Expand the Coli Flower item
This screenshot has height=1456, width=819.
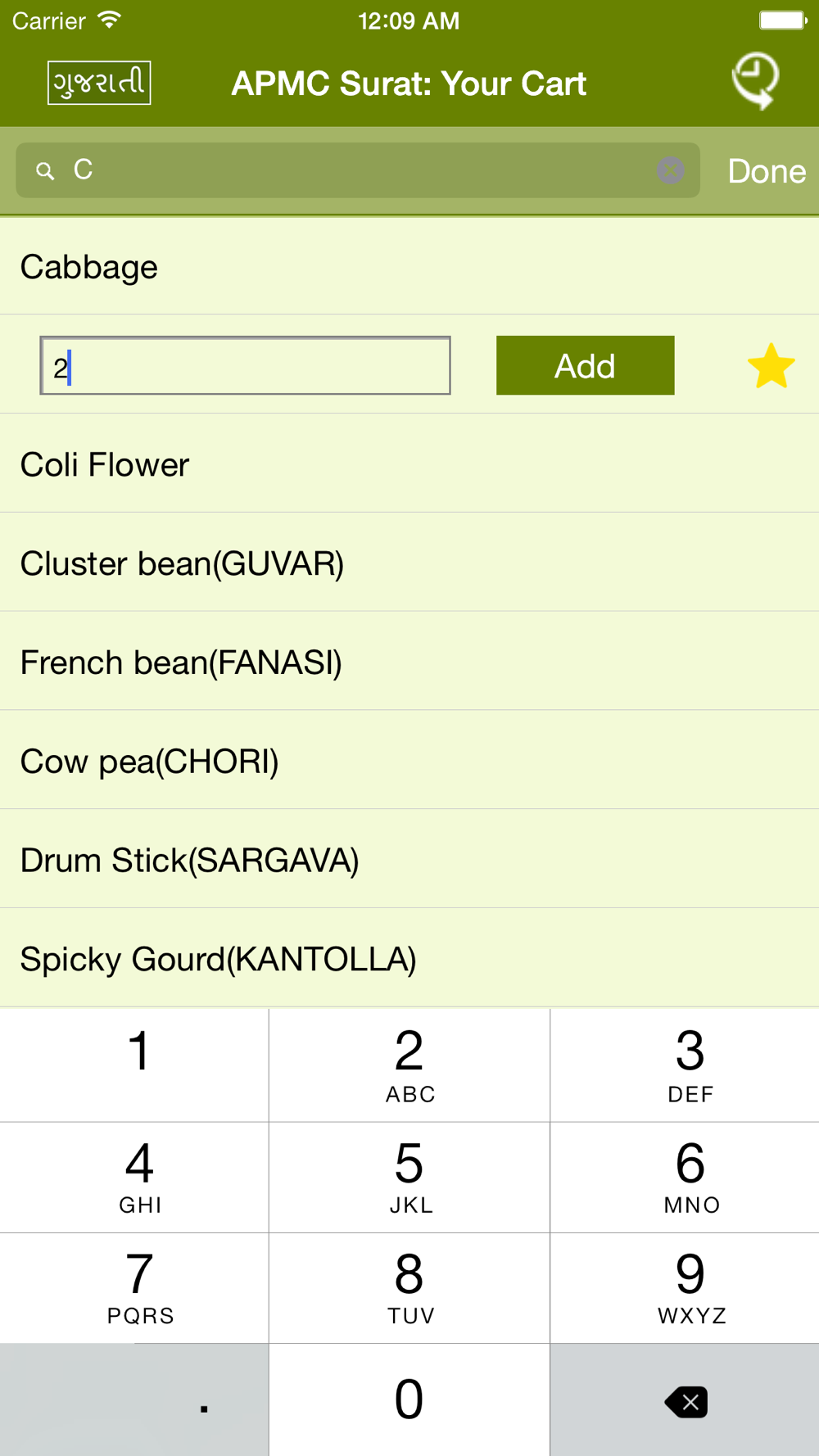(409, 464)
